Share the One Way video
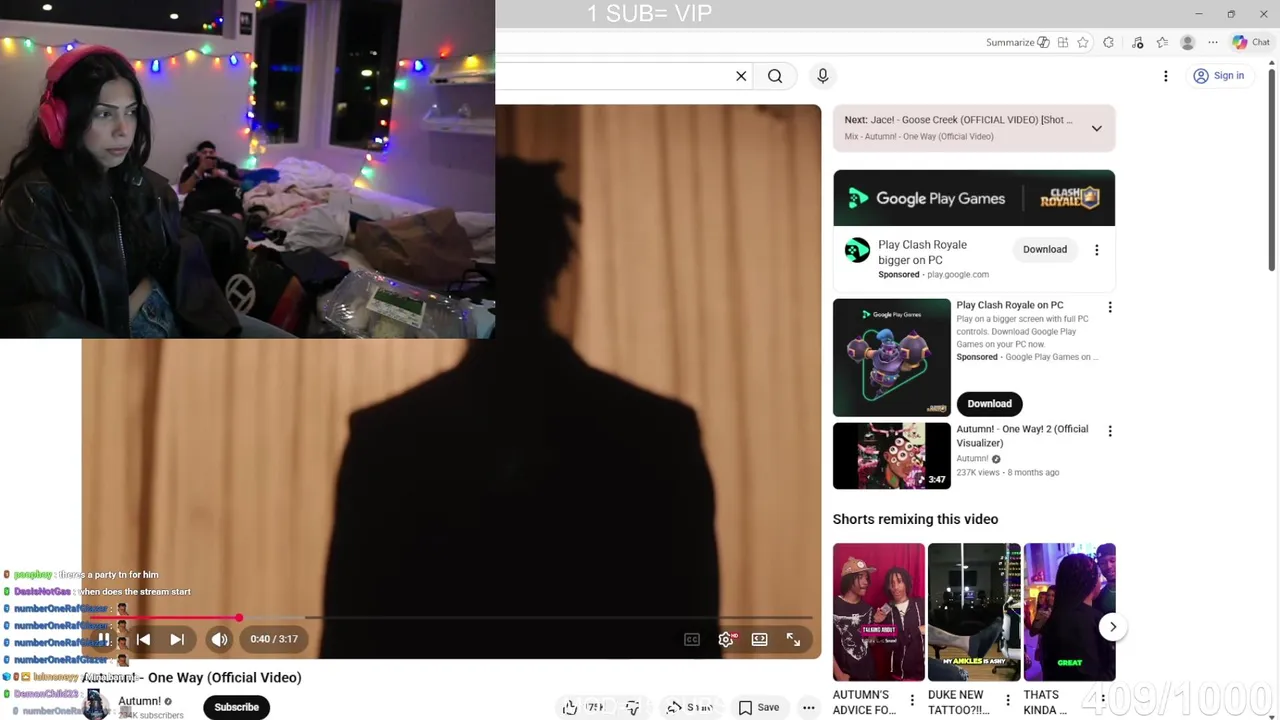This screenshot has width=1280, height=720. point(690,708)
